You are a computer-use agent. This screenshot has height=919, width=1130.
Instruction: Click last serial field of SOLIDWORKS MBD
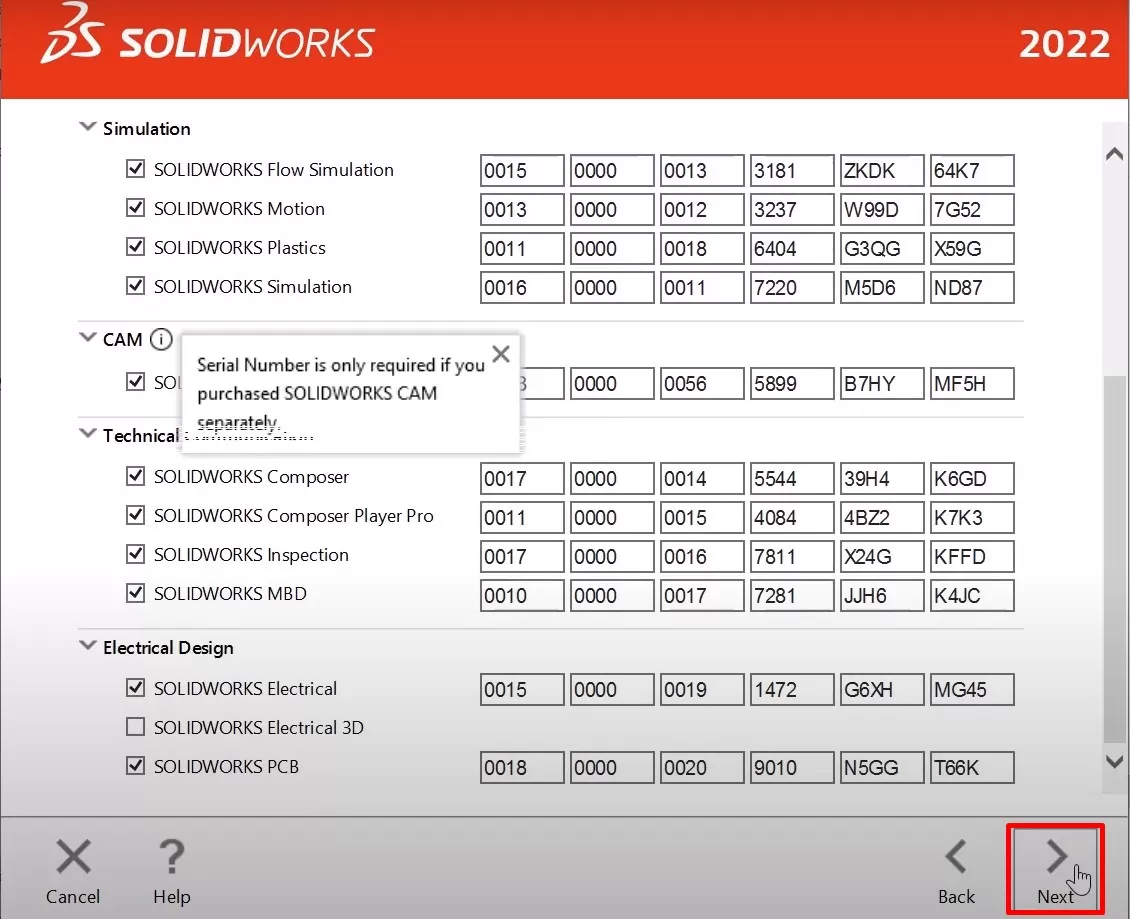coord(971,596)
